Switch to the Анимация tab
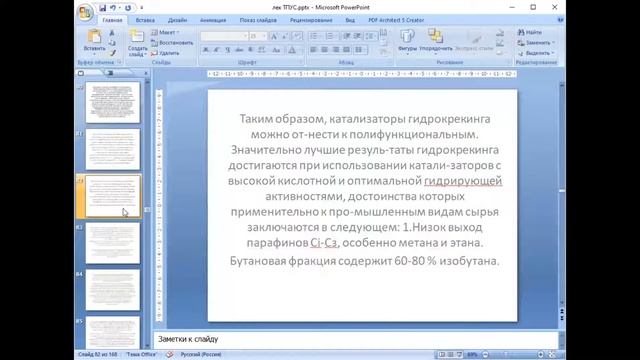Screen dimensions: 640x360 (x=213, y=20)
